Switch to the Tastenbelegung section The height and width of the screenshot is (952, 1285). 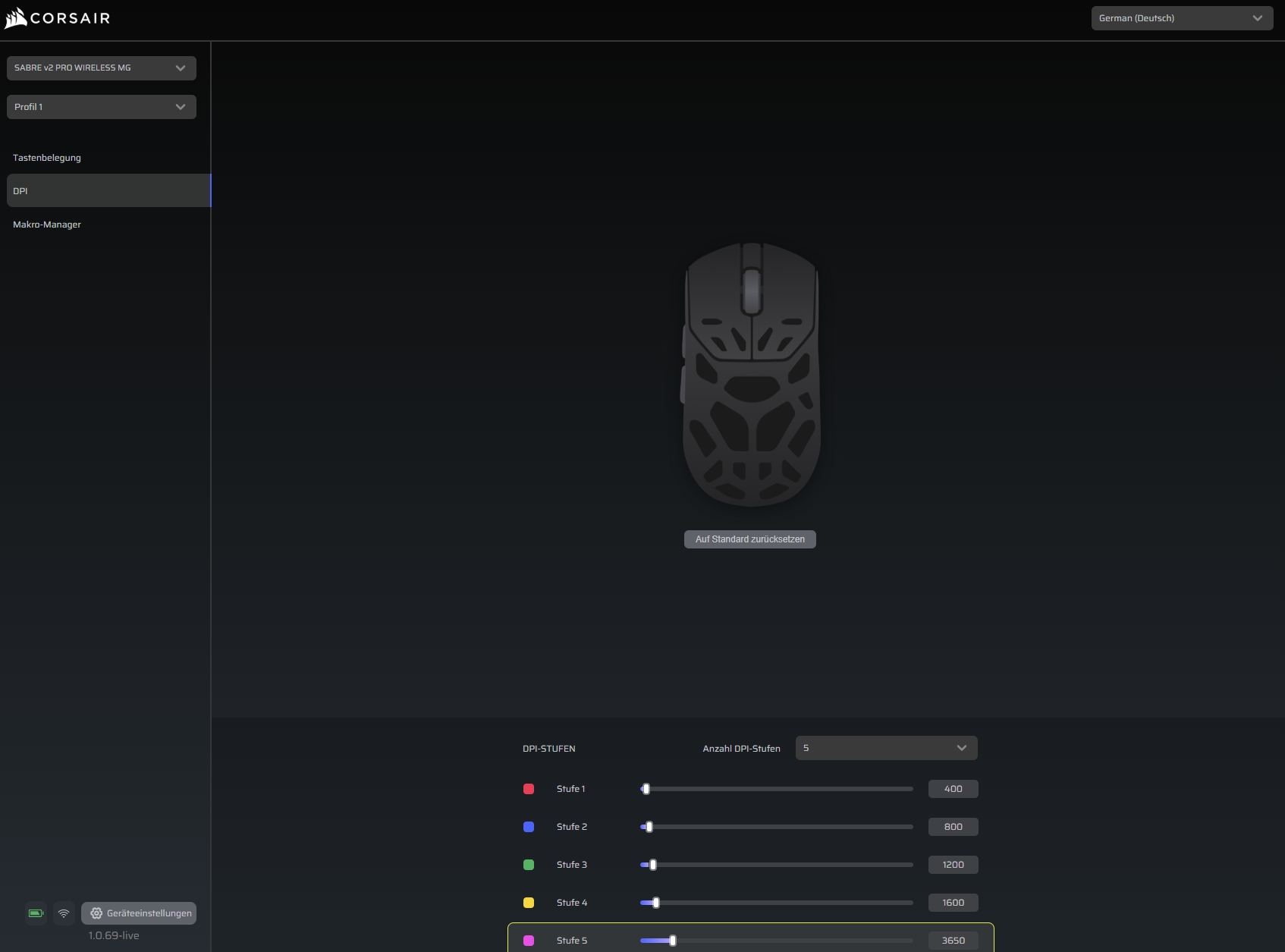[x=47, y=158]
